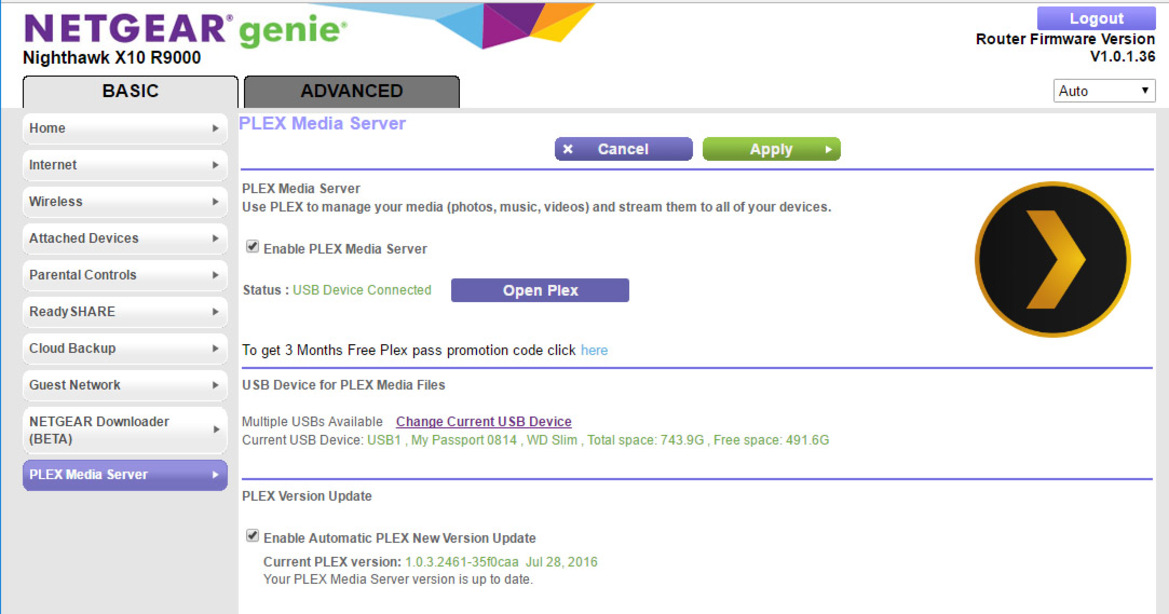Go to Parental Controls
The width and height of the screenshot is (1169, 614).
pyautogui.click(x=125, y=275)
